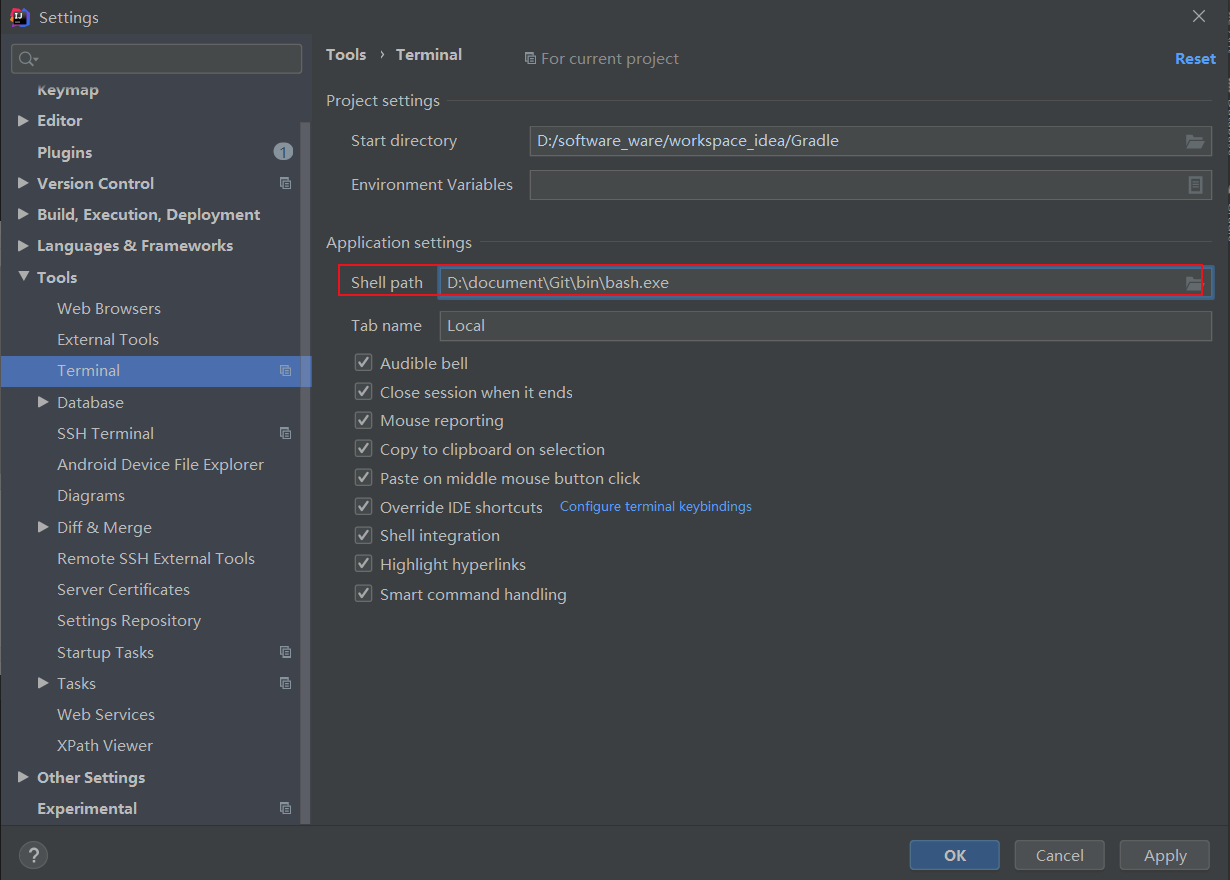Click project-level icon beside Version Control
The height and width of the screenshot is (880, 1230).
coord(285,184)
